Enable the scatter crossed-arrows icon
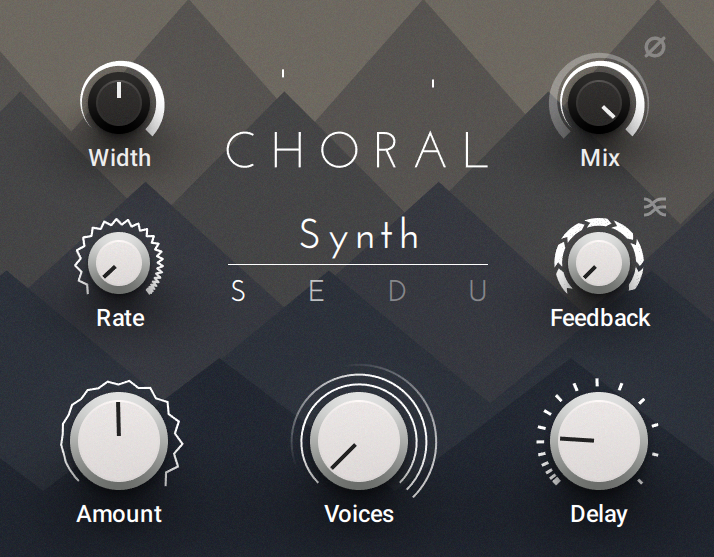 [x=655, y=206]
